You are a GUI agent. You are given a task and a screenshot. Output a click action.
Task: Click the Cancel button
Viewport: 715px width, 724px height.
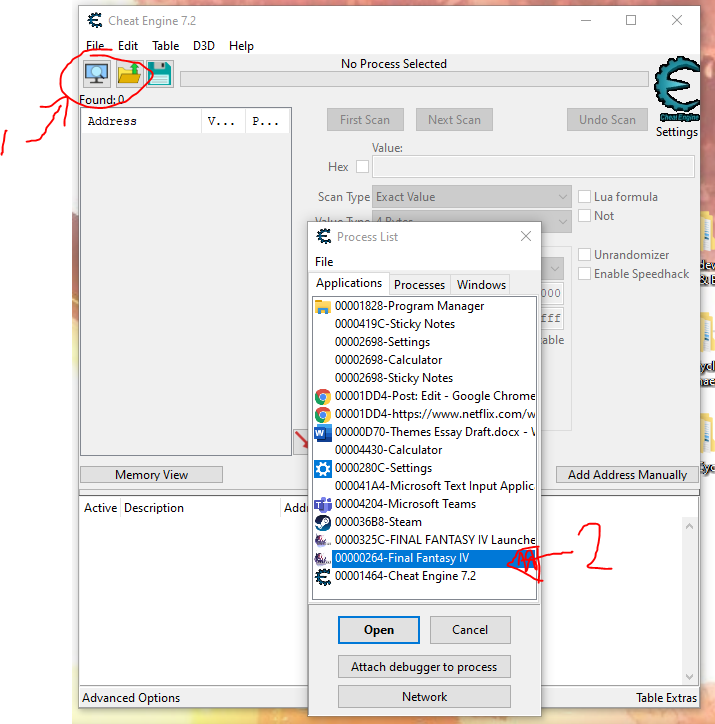click(470, 630)
